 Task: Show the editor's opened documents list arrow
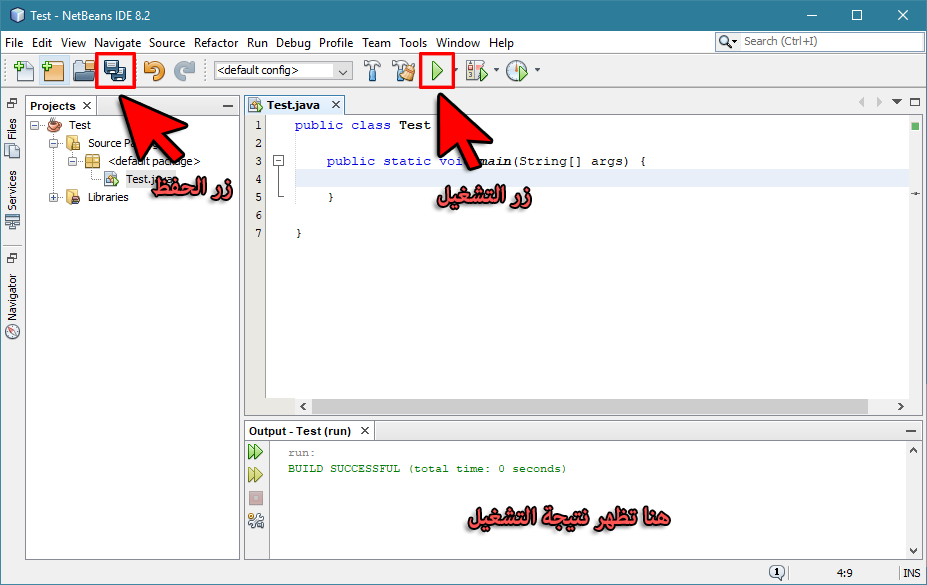pos(897,102)
